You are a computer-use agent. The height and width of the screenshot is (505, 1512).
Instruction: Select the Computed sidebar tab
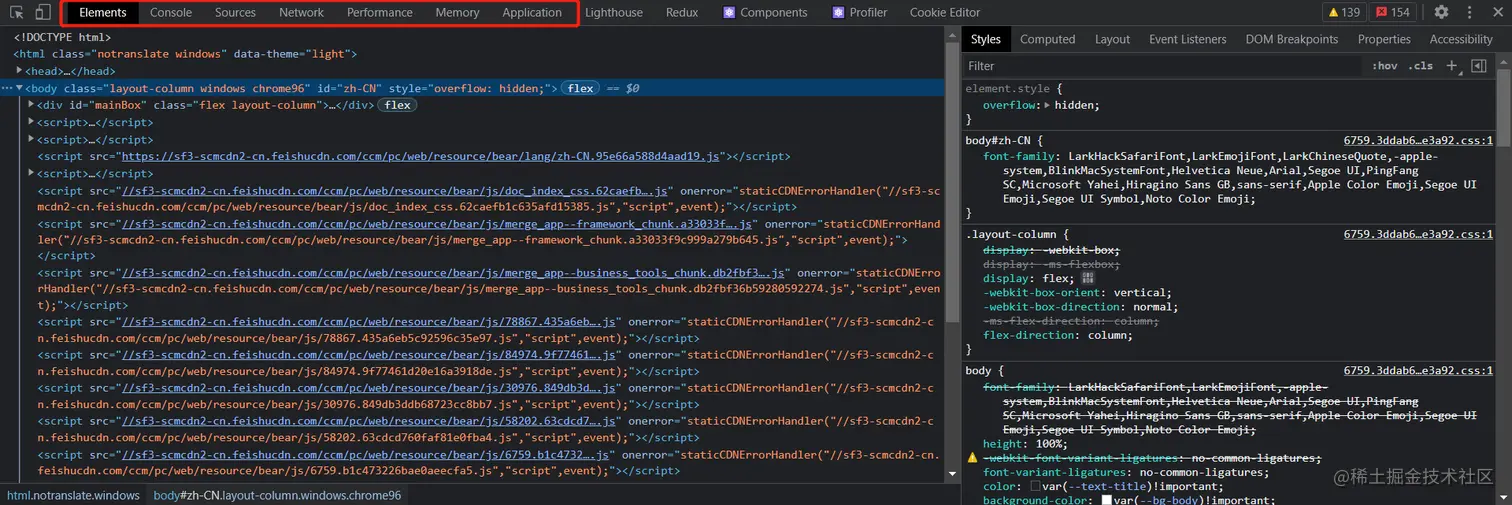[x=1048, y=39]
